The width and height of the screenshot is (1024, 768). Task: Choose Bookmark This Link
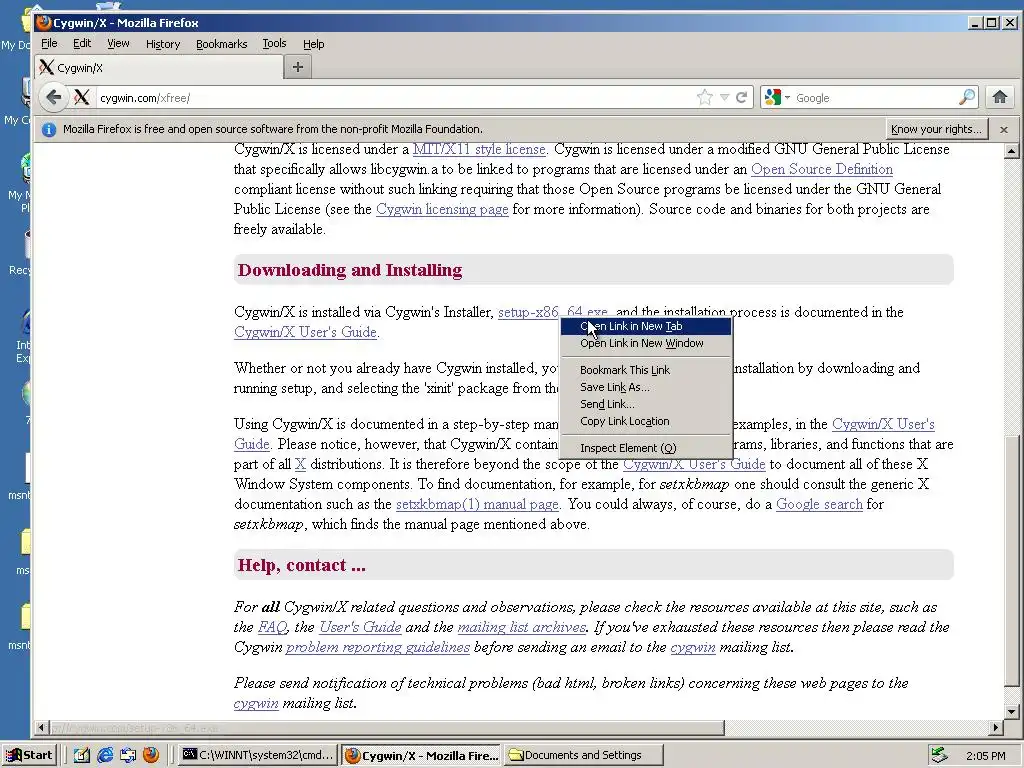pyautogui.click(x=646, y=370)
